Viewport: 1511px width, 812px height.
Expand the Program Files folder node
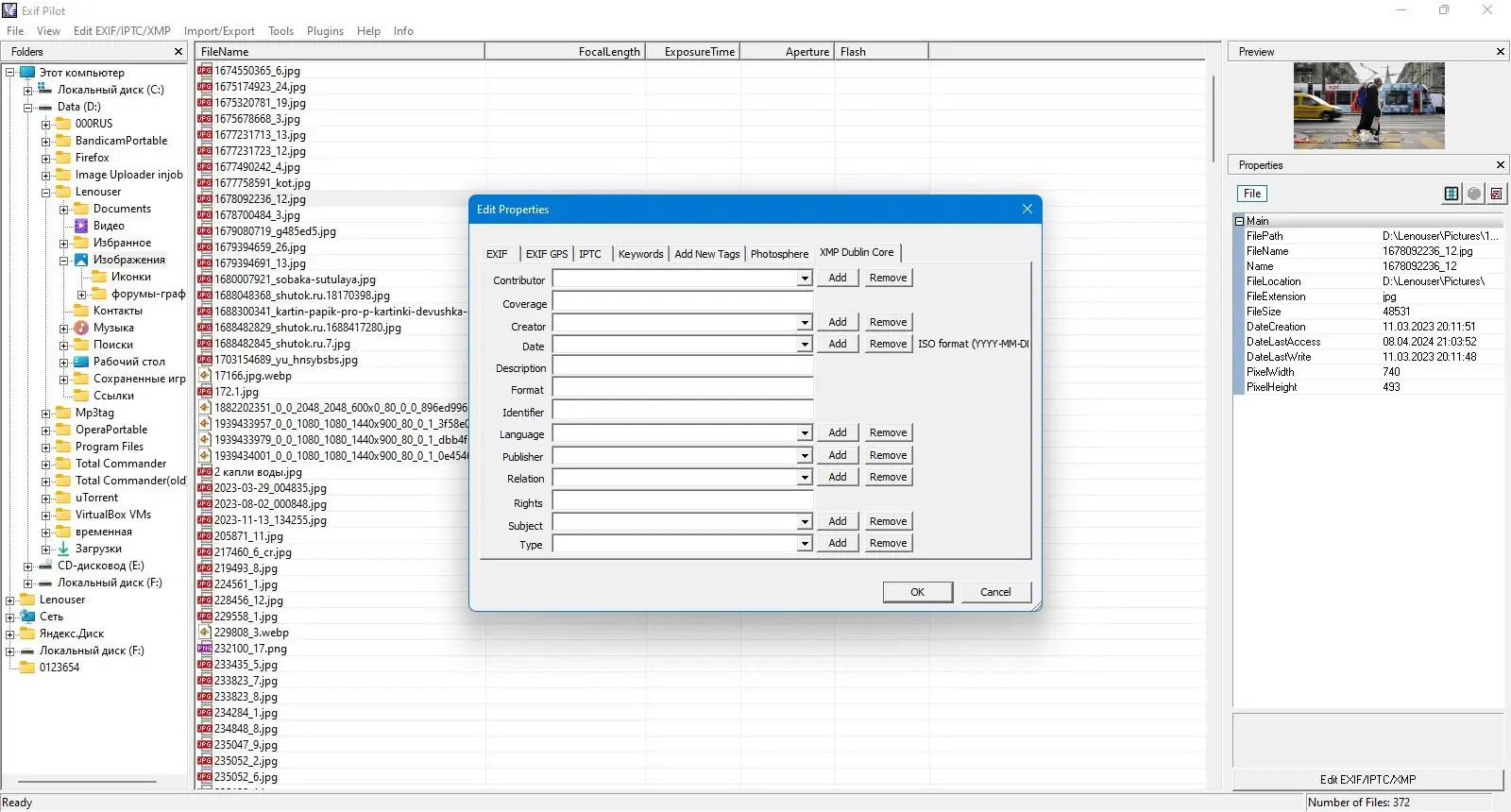coord(45,448)
